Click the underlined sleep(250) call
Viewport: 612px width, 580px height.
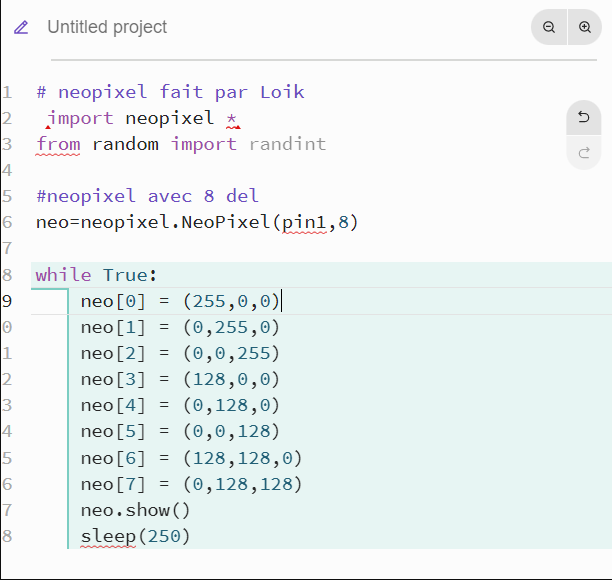point(135,537)
